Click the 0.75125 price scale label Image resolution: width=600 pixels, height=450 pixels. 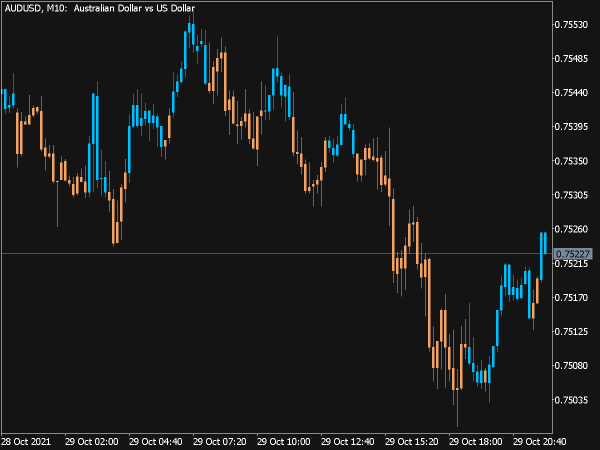(571, 331)
